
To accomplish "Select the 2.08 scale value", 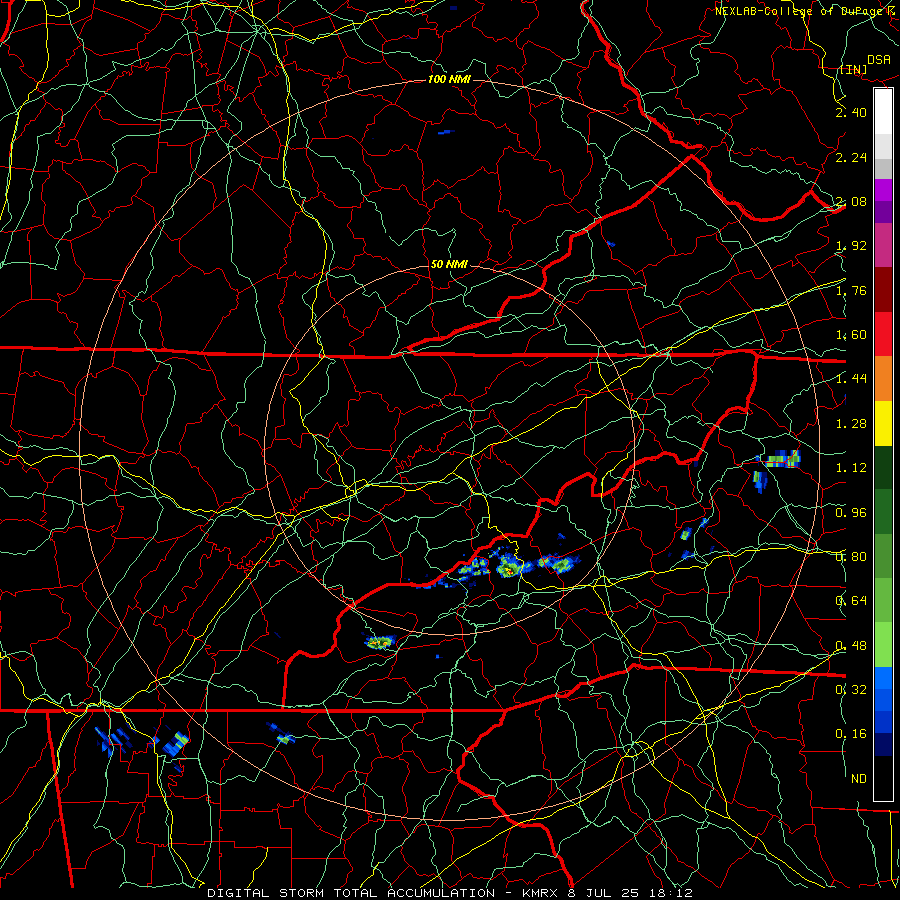I will 852,201.
